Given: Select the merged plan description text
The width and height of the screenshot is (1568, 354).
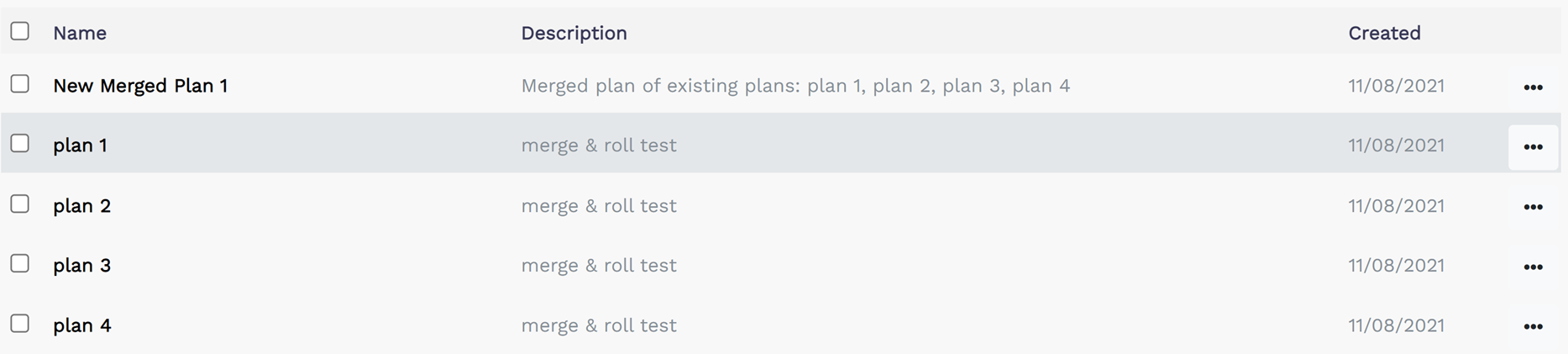Looking at the screenshot, I should tap(795, 86).
